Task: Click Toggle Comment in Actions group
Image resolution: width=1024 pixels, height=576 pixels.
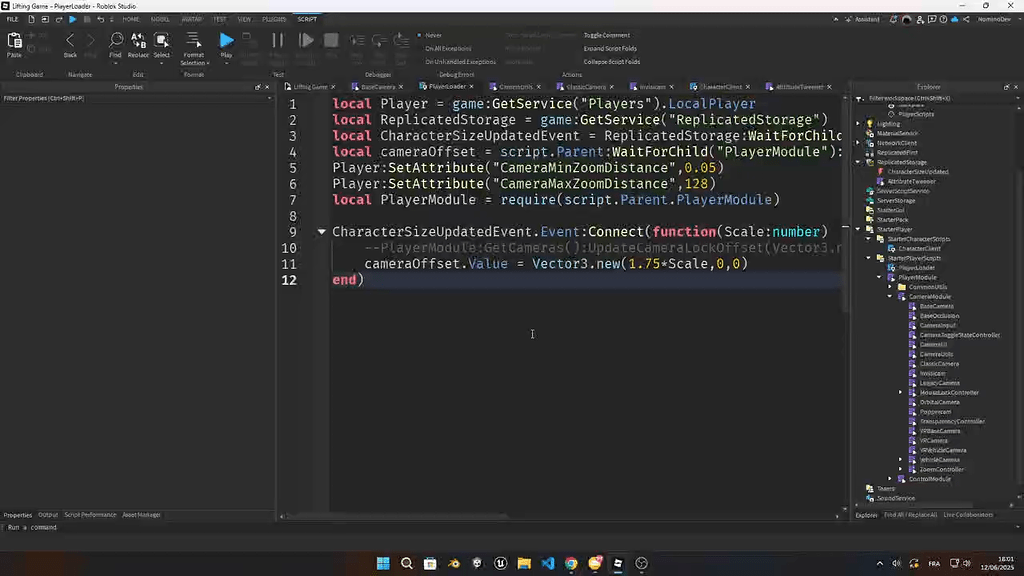Action: pyautogui.click(x=607, y=35)
